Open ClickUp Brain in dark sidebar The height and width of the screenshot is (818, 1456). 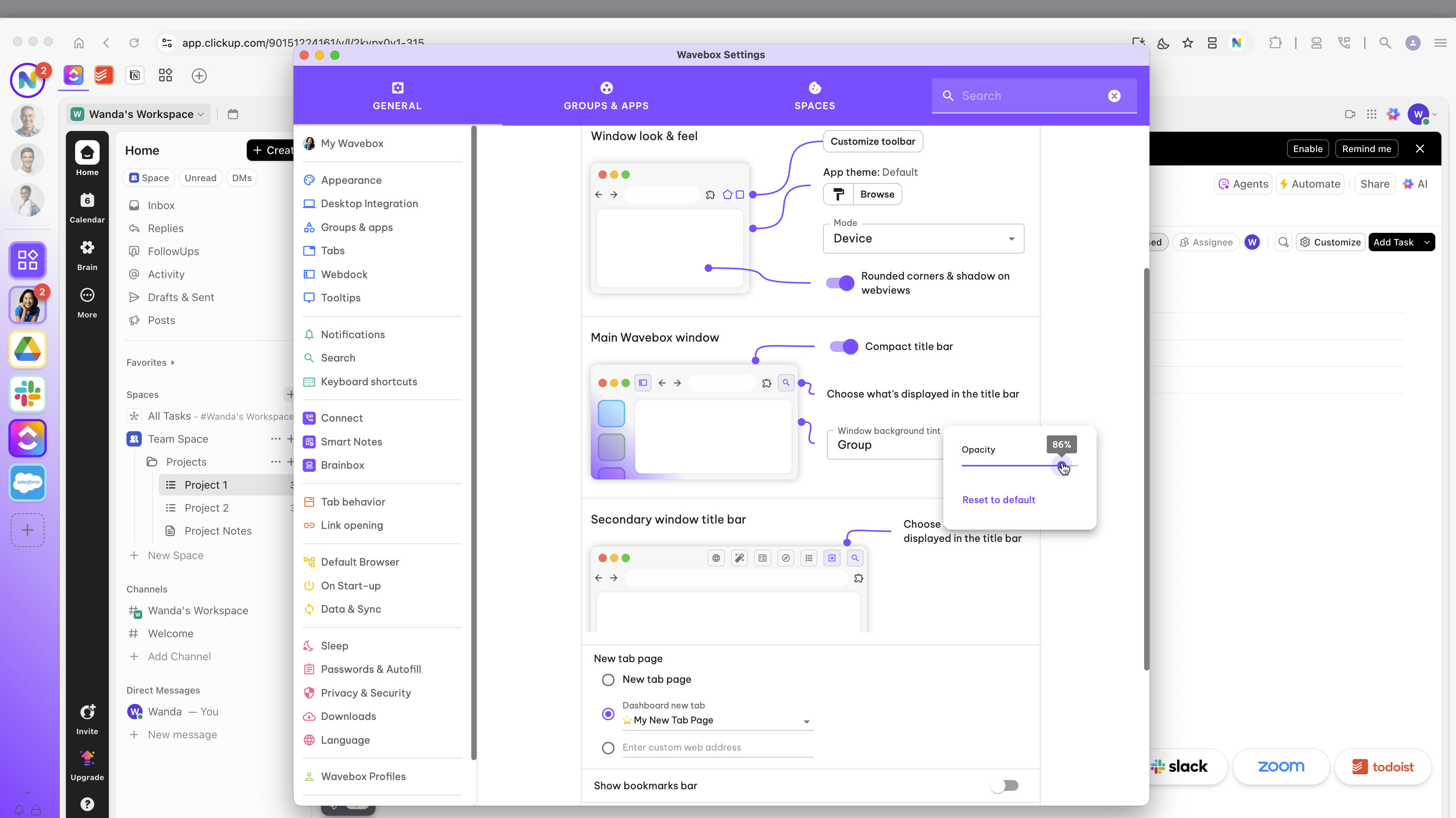87,254
